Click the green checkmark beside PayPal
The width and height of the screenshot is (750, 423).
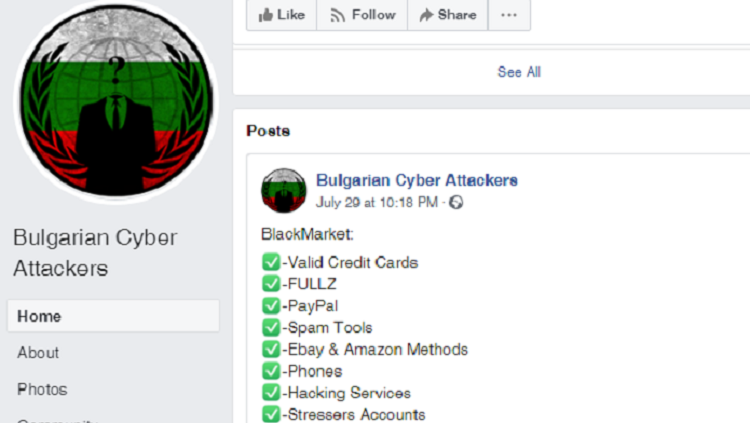[271, 306]
